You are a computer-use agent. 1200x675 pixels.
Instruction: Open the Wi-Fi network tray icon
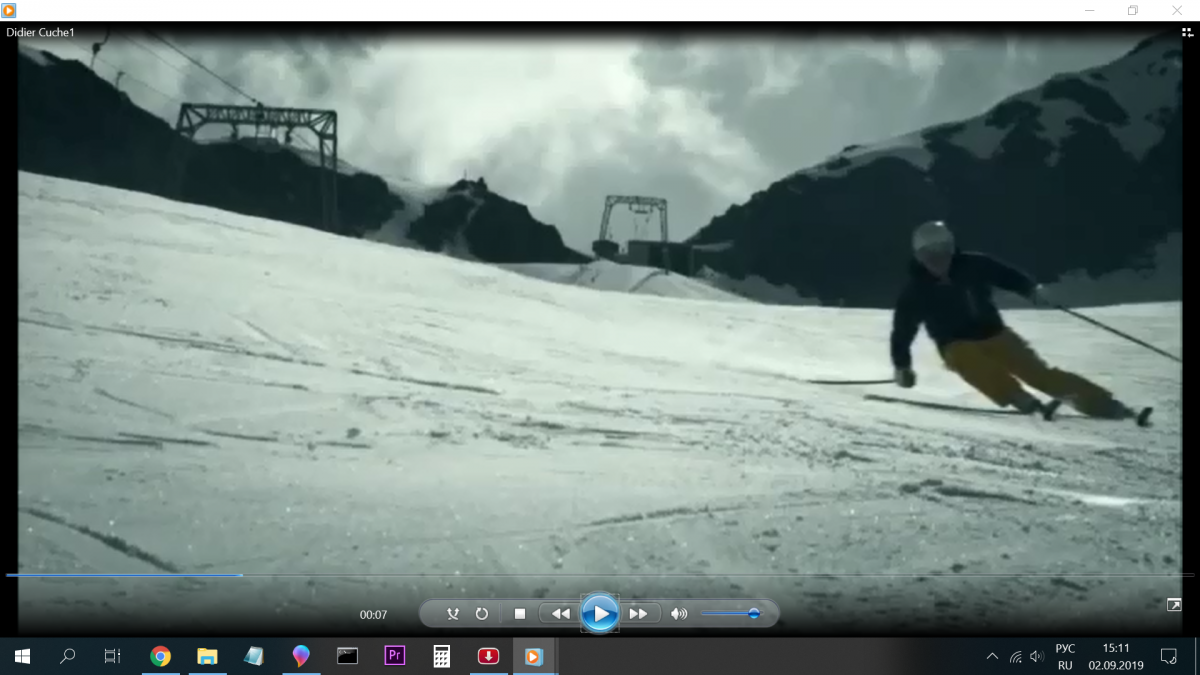pos(1015,656)
